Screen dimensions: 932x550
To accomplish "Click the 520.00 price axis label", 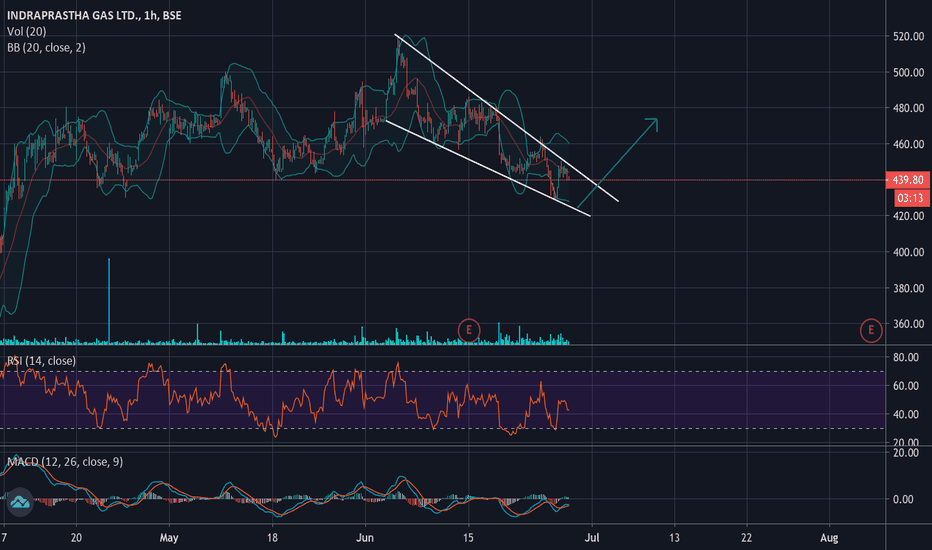I will (908, 36).
